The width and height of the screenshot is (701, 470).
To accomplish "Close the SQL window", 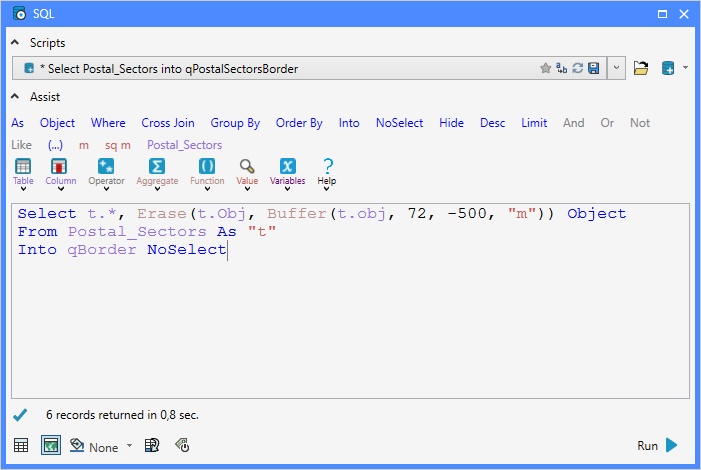I will (x=684, y=14).
